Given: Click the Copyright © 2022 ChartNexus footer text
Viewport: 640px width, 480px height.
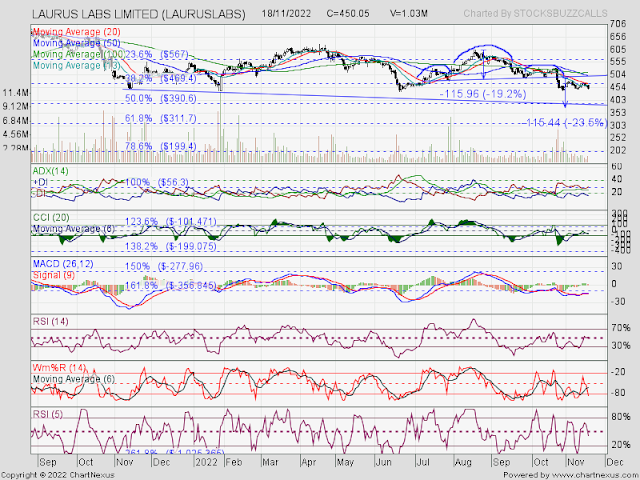Looking at the screenshot, I should point(58,475).
